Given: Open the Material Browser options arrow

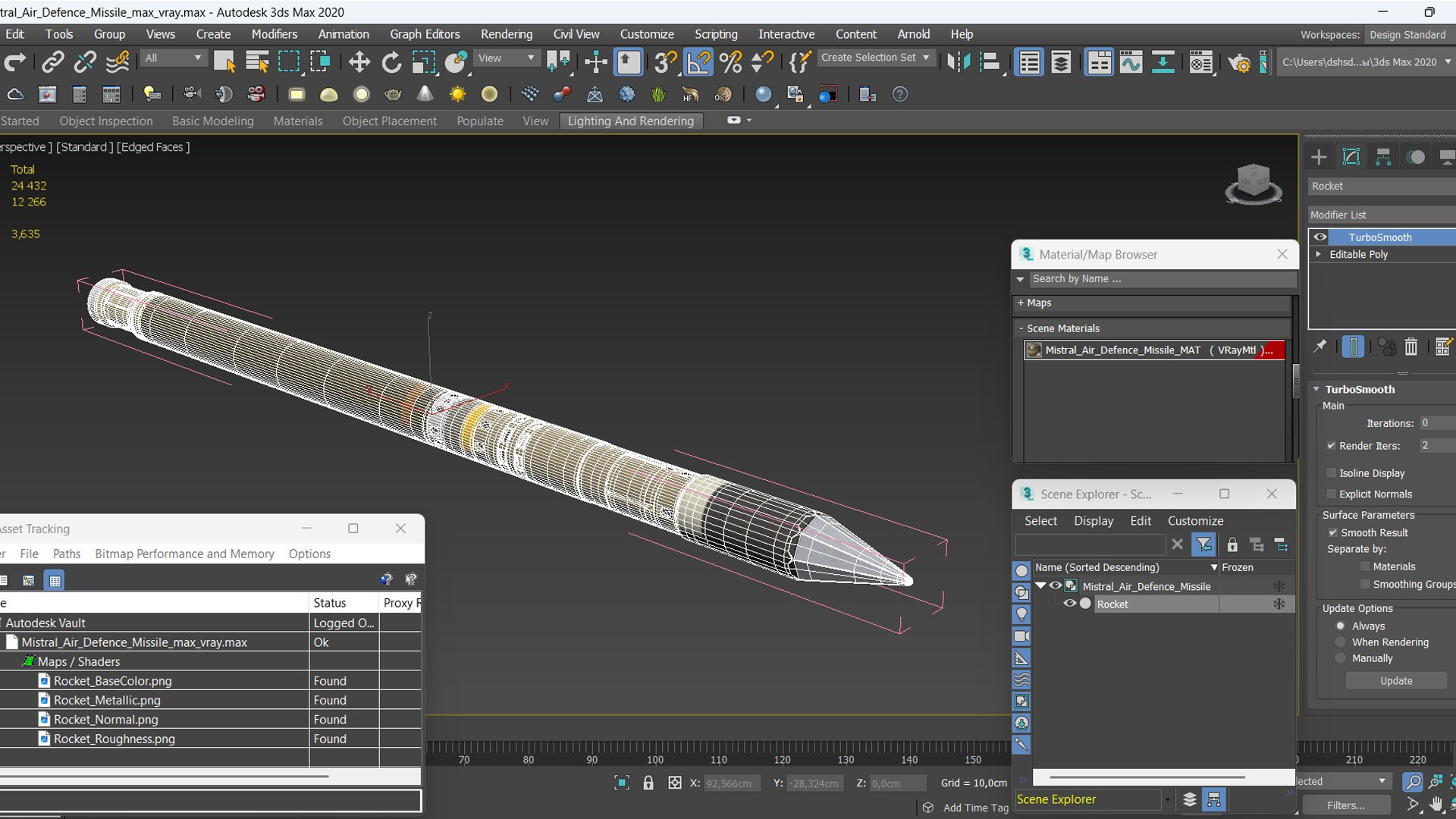Looking at the screenshot, I should tap(1021, 279).
